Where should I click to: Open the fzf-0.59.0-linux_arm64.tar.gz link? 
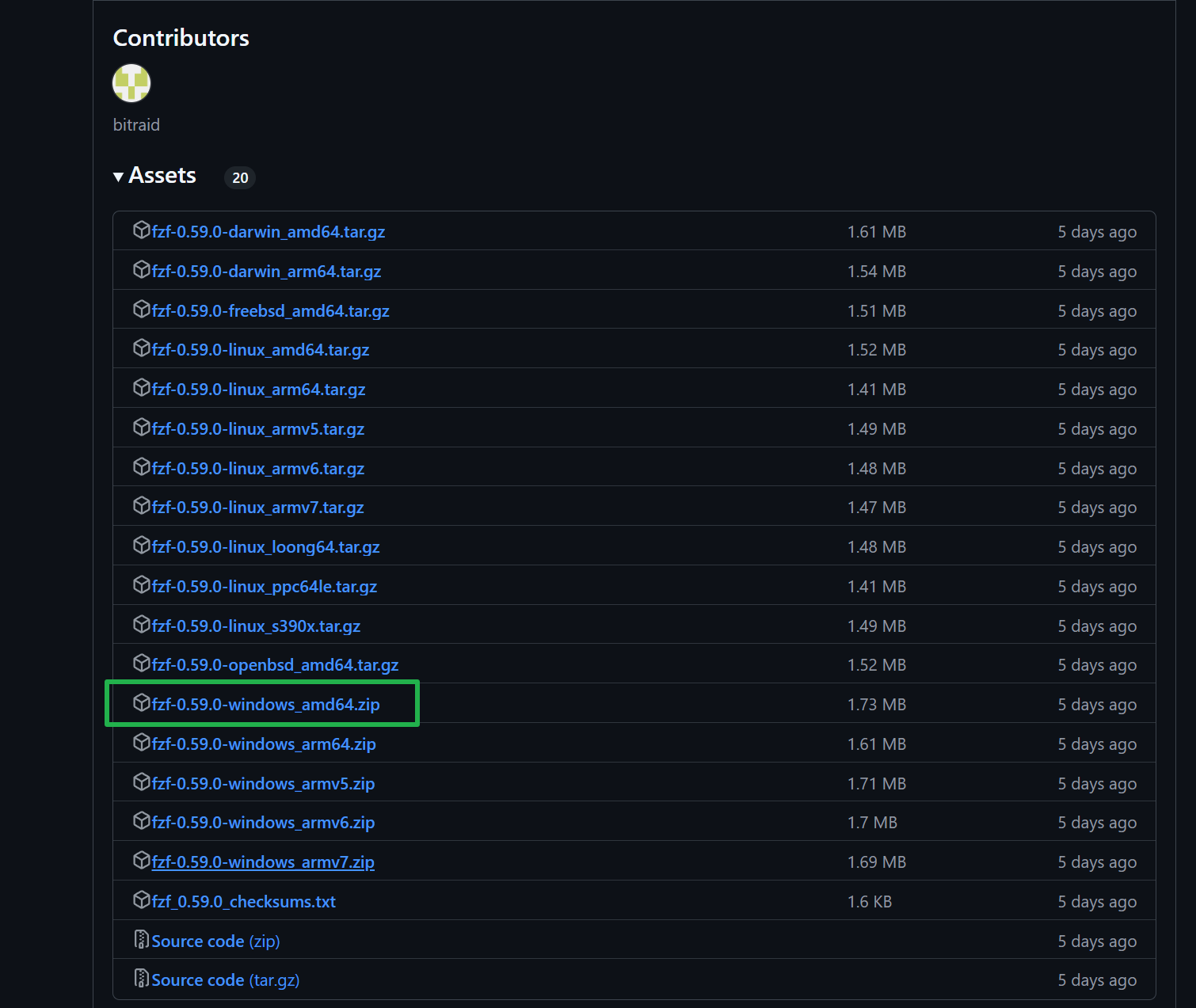(x=259, y=390)
